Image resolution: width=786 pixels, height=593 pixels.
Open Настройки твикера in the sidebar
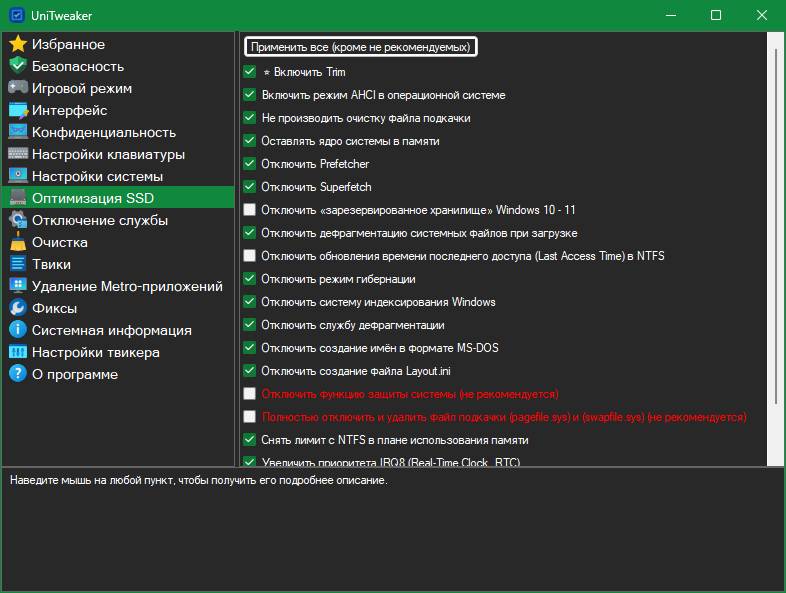(95, 352)
